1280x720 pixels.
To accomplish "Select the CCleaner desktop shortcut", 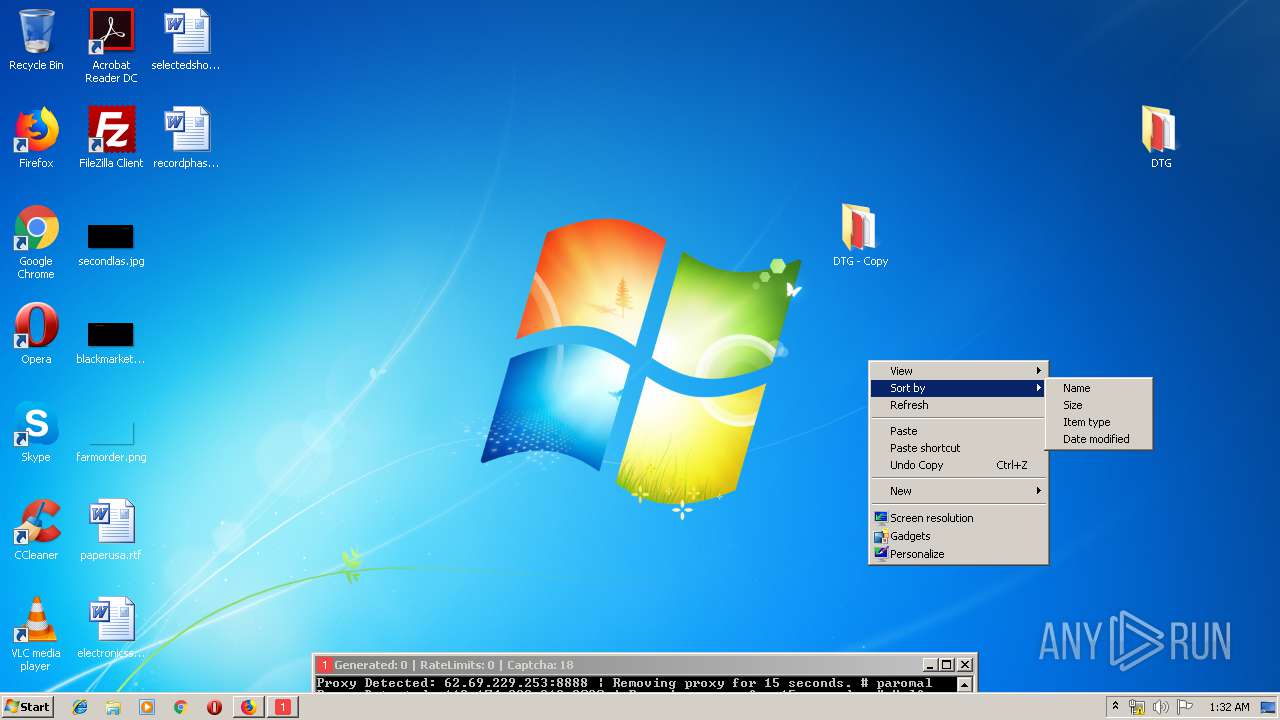I will tap(36, 530).
